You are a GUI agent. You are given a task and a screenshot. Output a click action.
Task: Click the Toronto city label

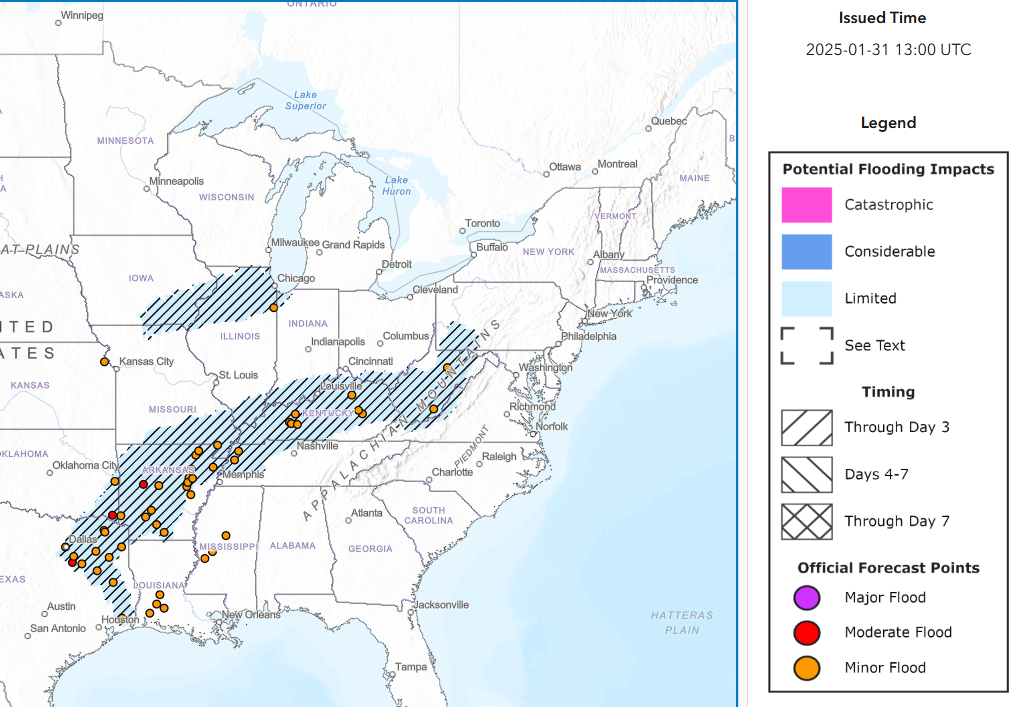pyautogui.click(x=483, y=223)
